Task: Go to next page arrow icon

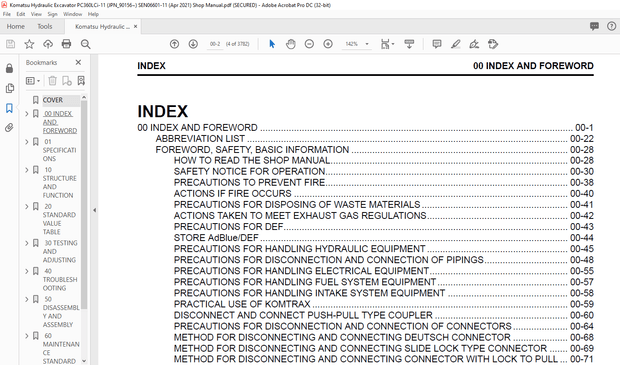Action: (x=193, y=44)
